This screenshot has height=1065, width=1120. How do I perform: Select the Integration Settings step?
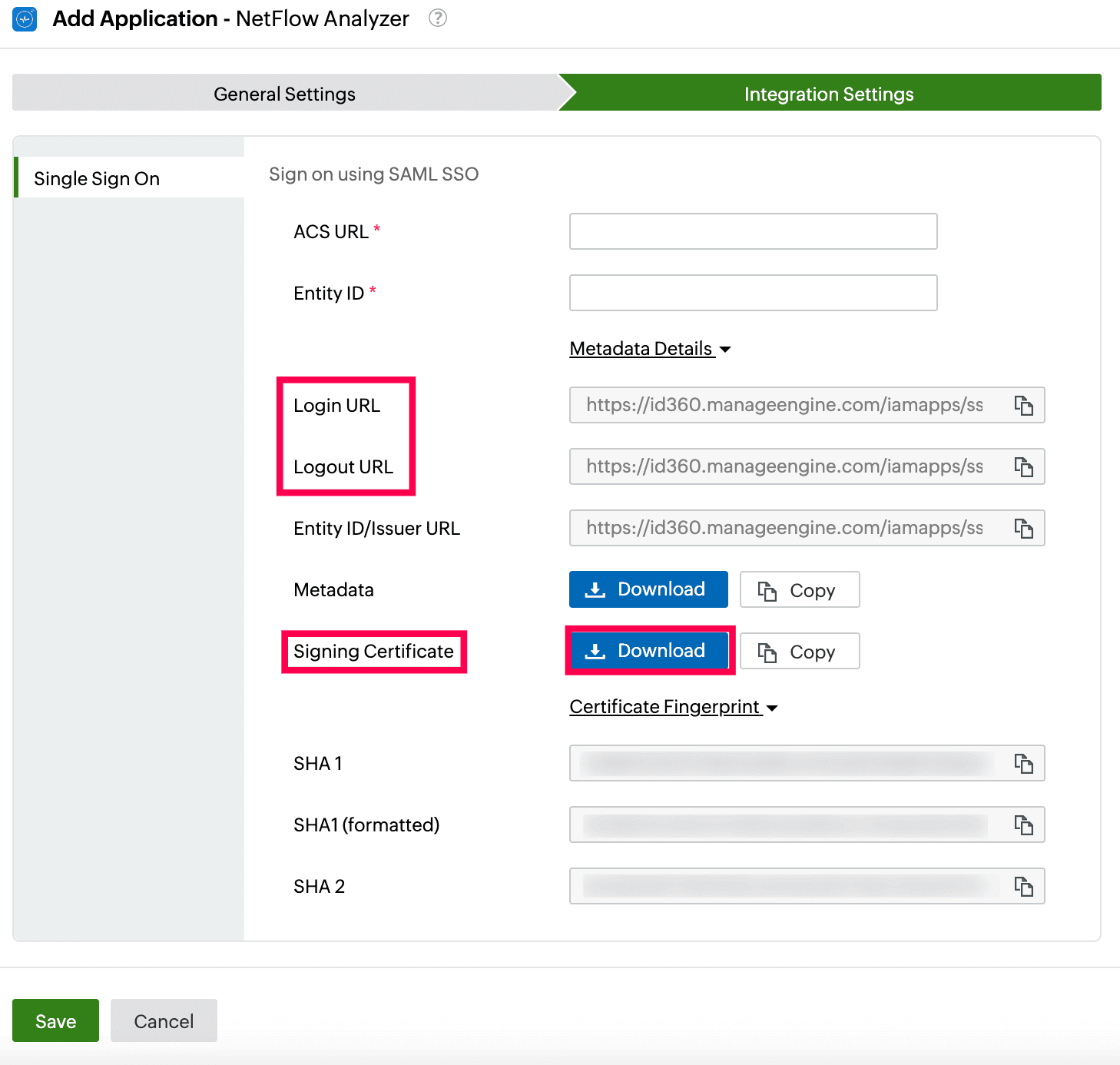click(830, 94)
